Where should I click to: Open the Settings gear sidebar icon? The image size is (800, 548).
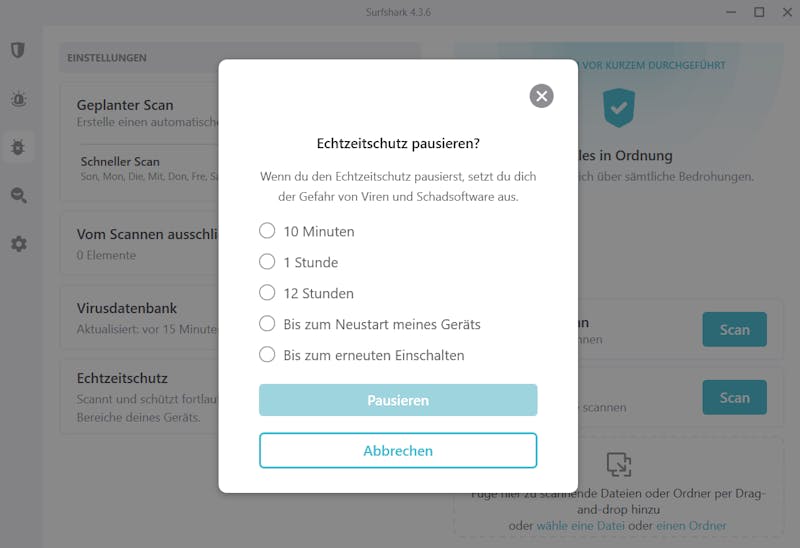pos(19,244)
